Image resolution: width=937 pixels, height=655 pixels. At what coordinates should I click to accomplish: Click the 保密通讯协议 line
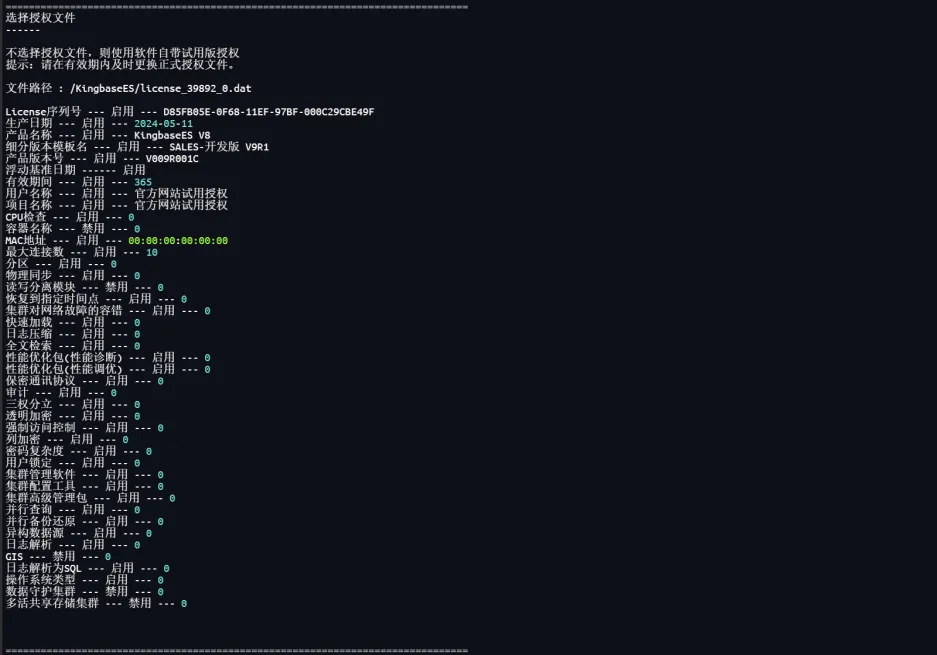click(x=84, y=381)
